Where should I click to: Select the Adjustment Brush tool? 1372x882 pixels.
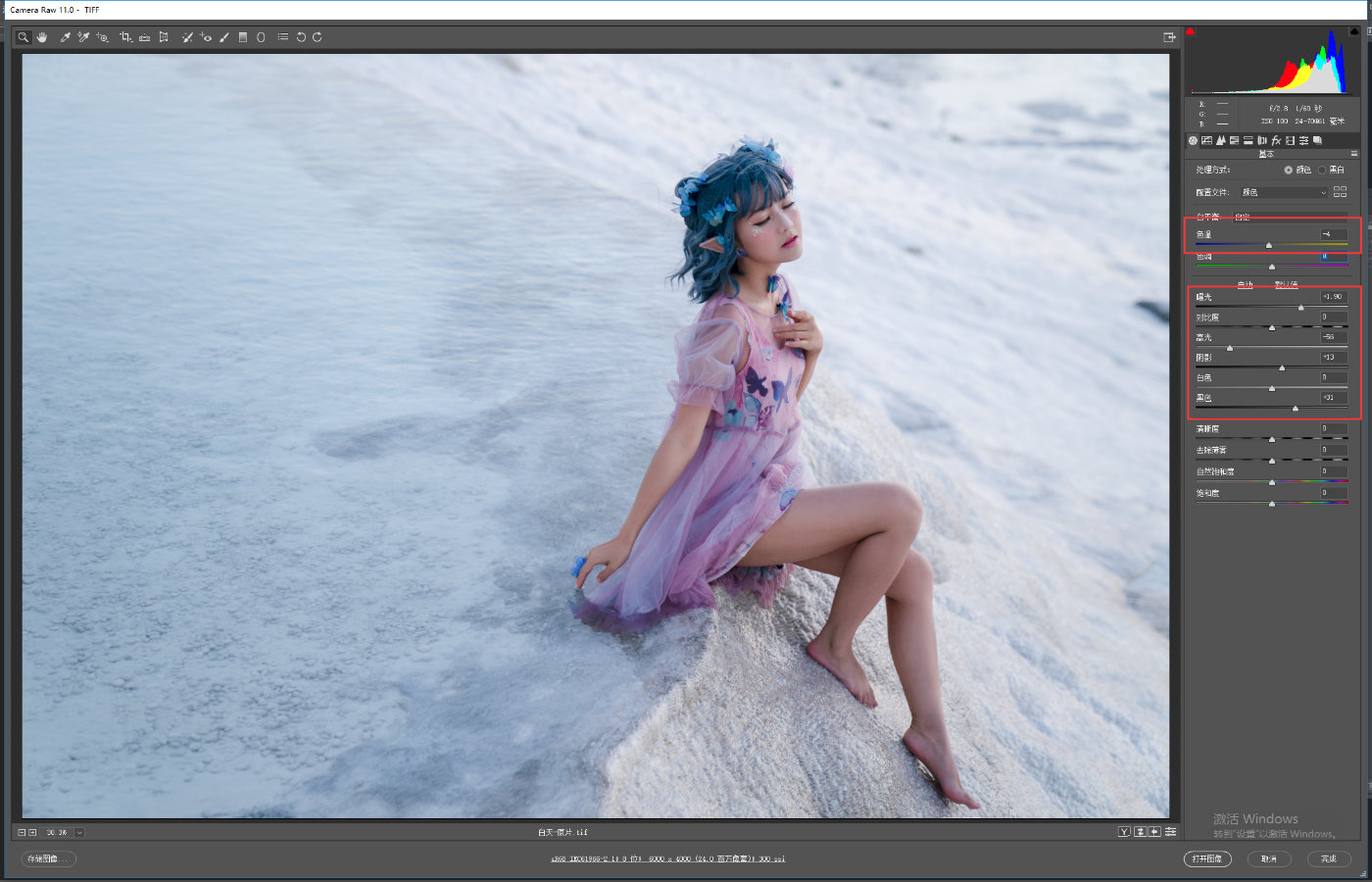(224, 37)
